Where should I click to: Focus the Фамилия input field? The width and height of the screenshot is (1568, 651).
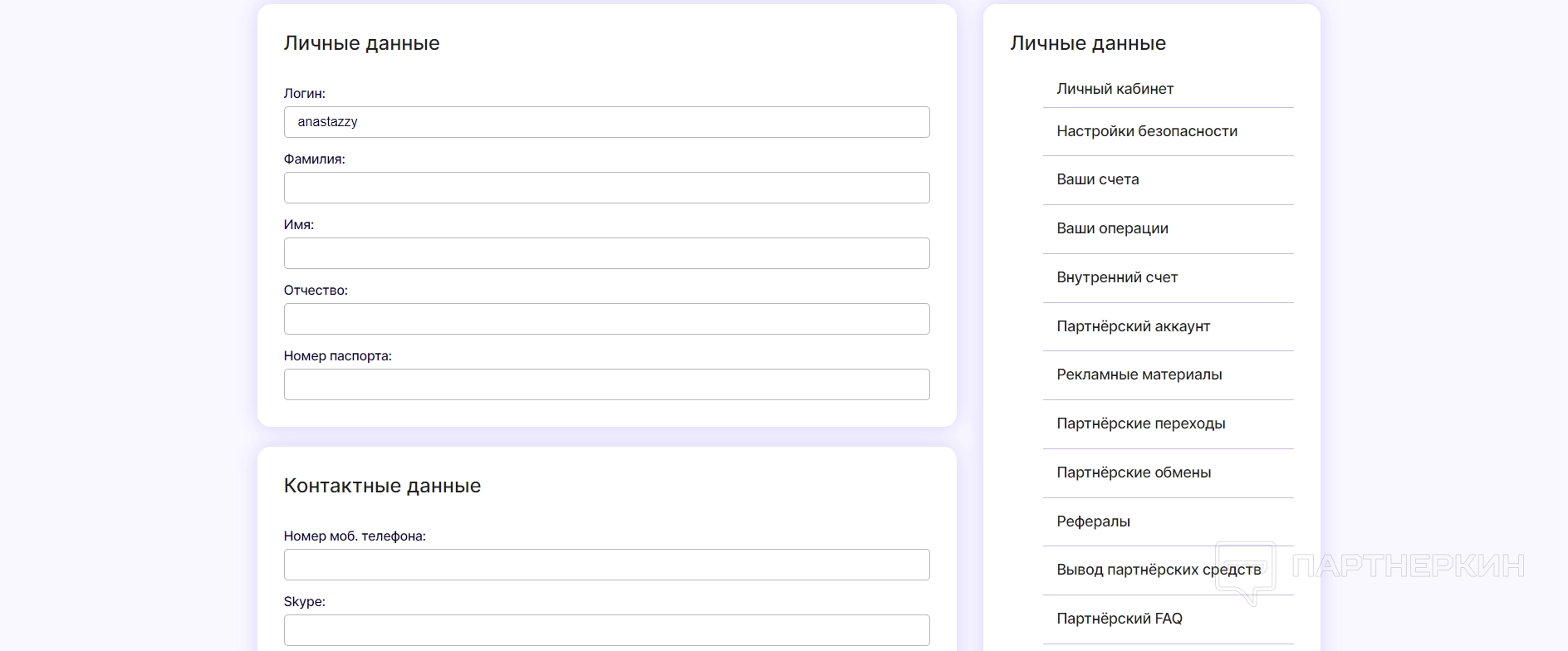tap(606, 188)
